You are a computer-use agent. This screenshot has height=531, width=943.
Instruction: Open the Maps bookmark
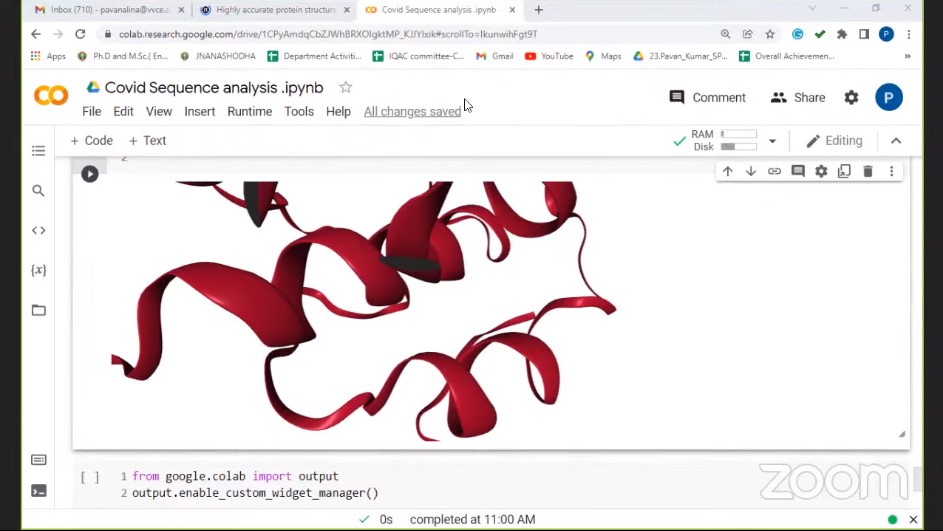click(603, 56)
